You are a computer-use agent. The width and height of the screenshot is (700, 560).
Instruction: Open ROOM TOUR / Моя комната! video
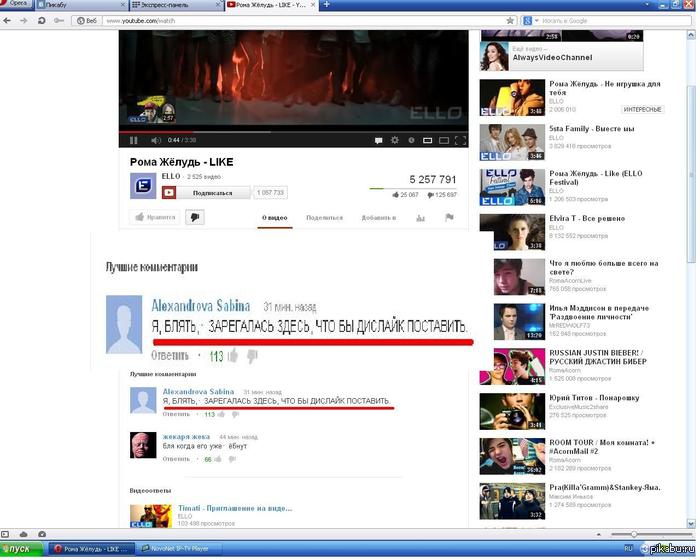click(602, 447)
